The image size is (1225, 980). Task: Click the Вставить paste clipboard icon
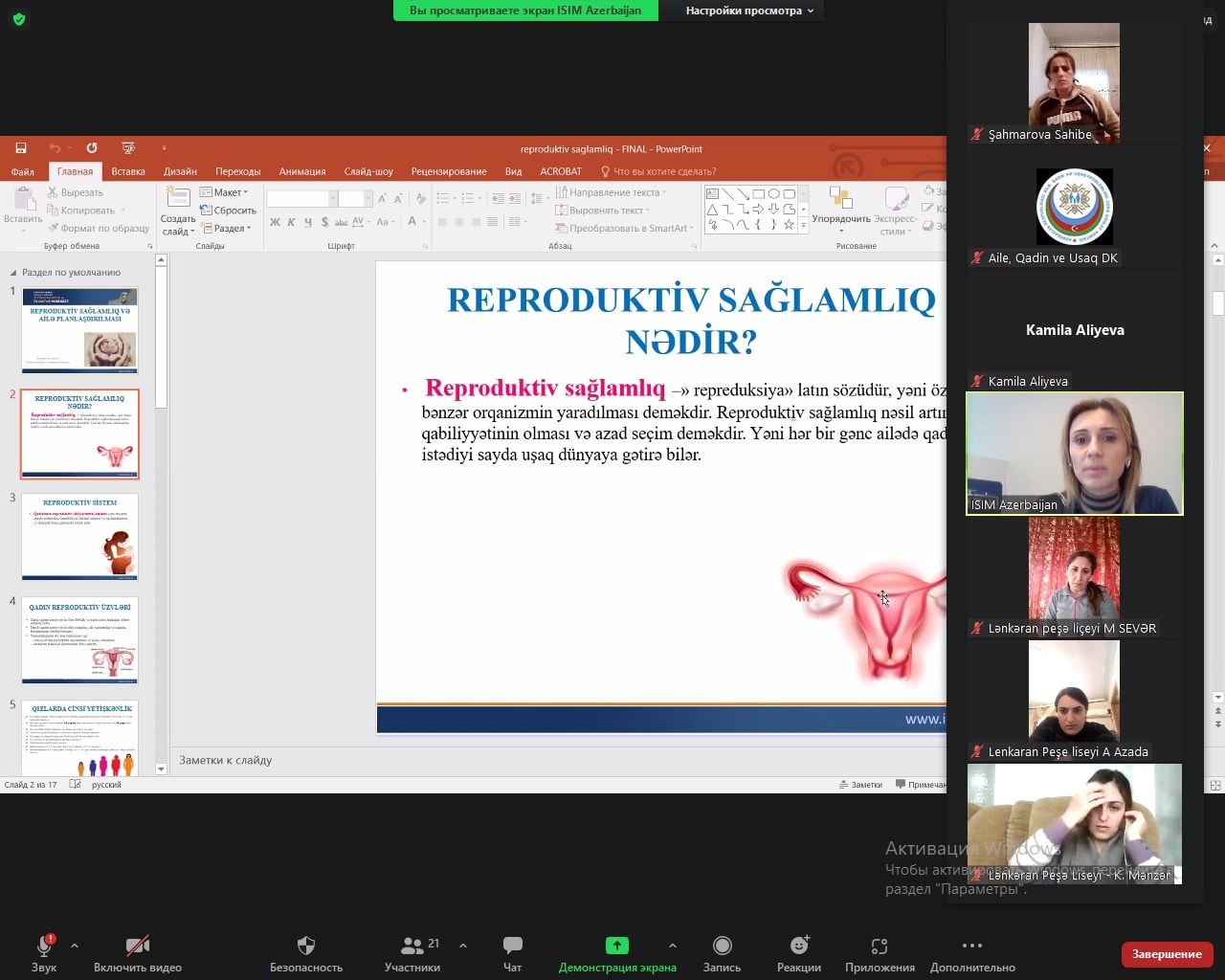[23, 199]
